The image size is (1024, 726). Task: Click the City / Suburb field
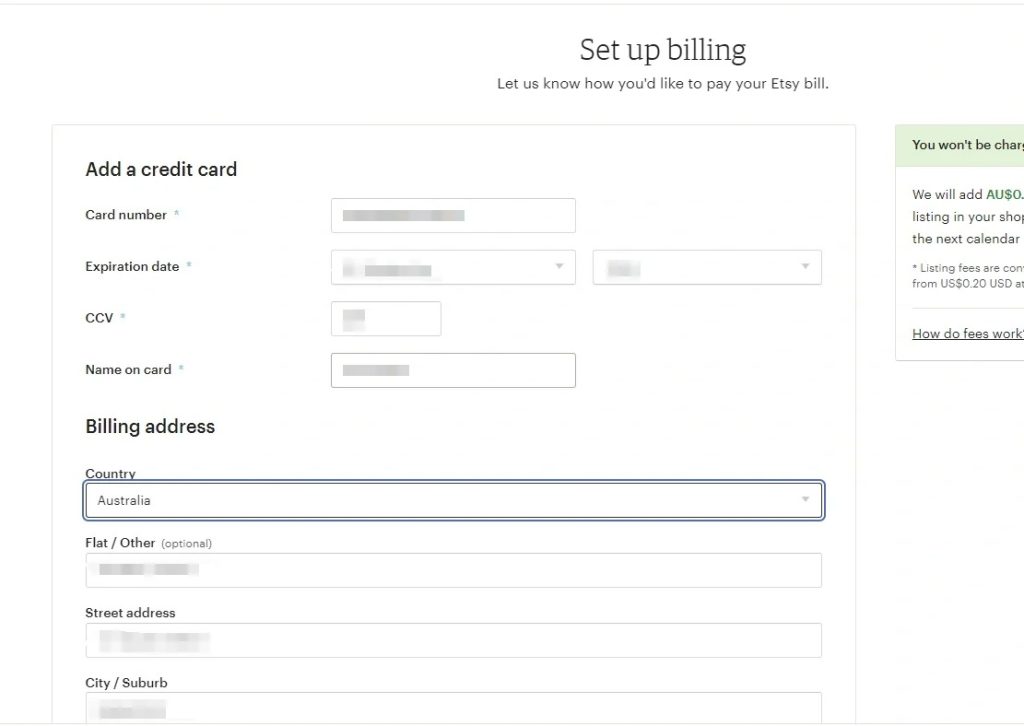[453, 710]
